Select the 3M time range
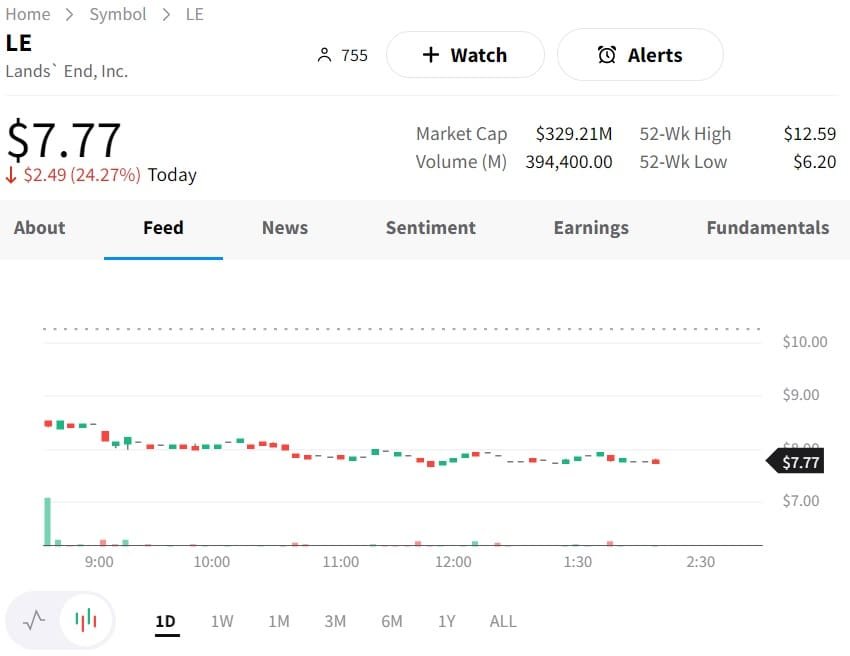 (335, 621)
